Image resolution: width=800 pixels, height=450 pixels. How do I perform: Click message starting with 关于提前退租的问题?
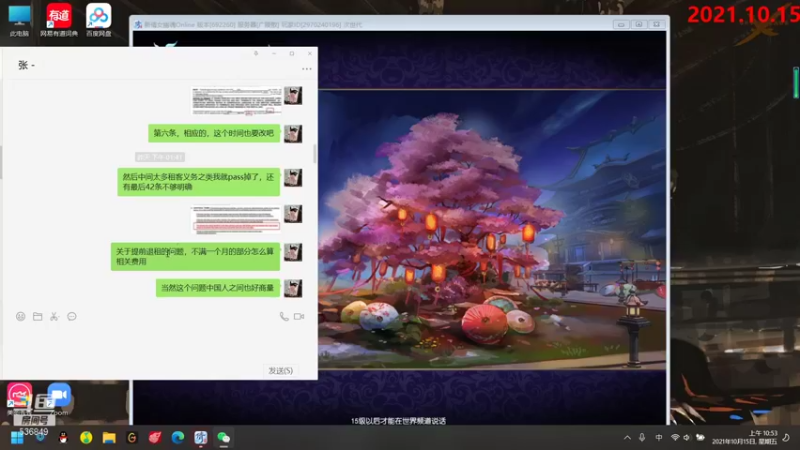click(195, 256)
